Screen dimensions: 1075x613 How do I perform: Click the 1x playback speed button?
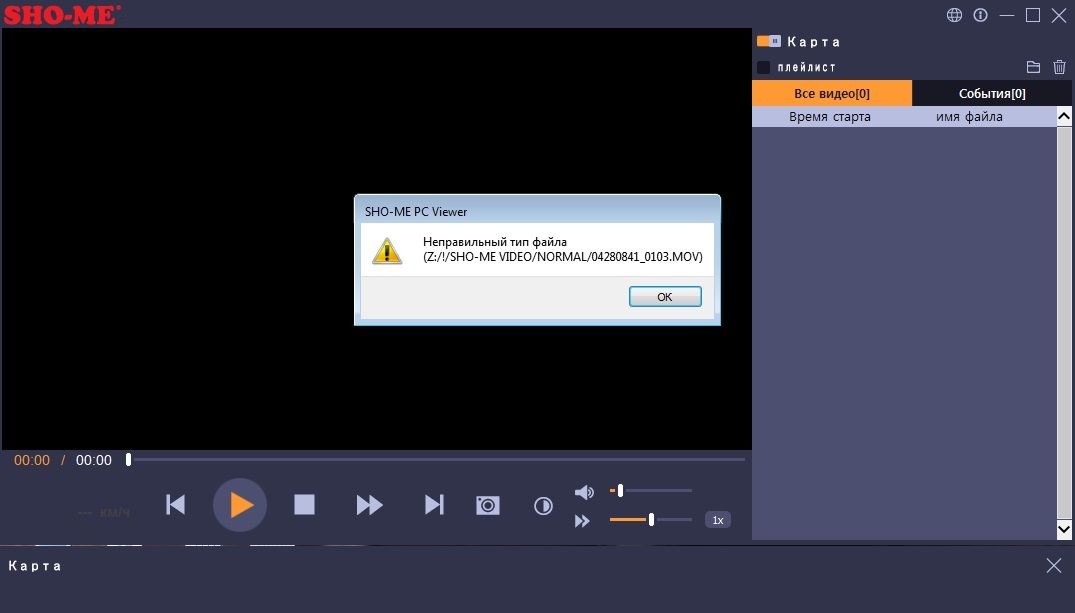point(717,520)
